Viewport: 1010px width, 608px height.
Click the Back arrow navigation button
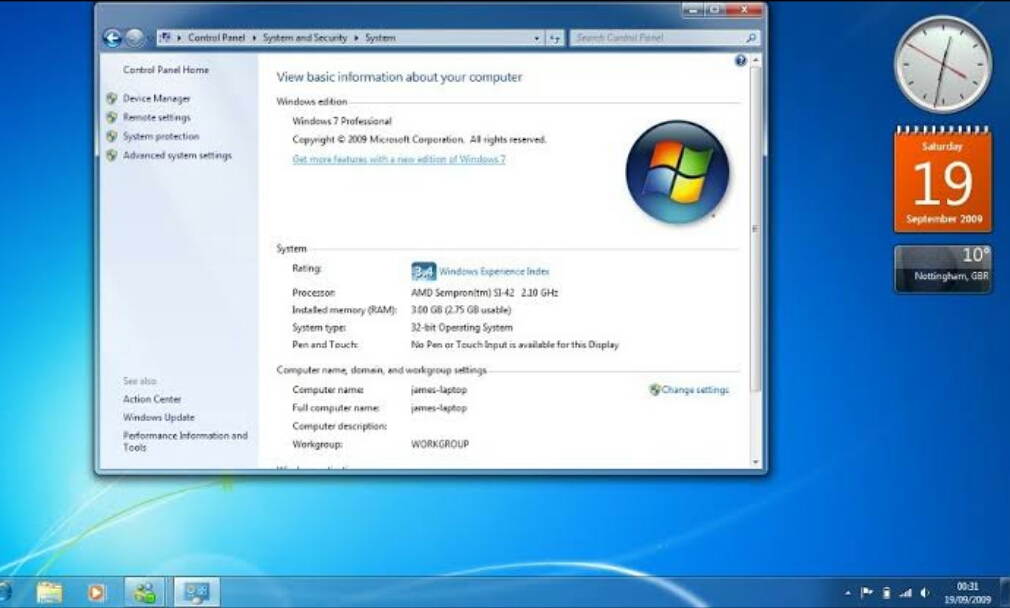pos(112,38)
